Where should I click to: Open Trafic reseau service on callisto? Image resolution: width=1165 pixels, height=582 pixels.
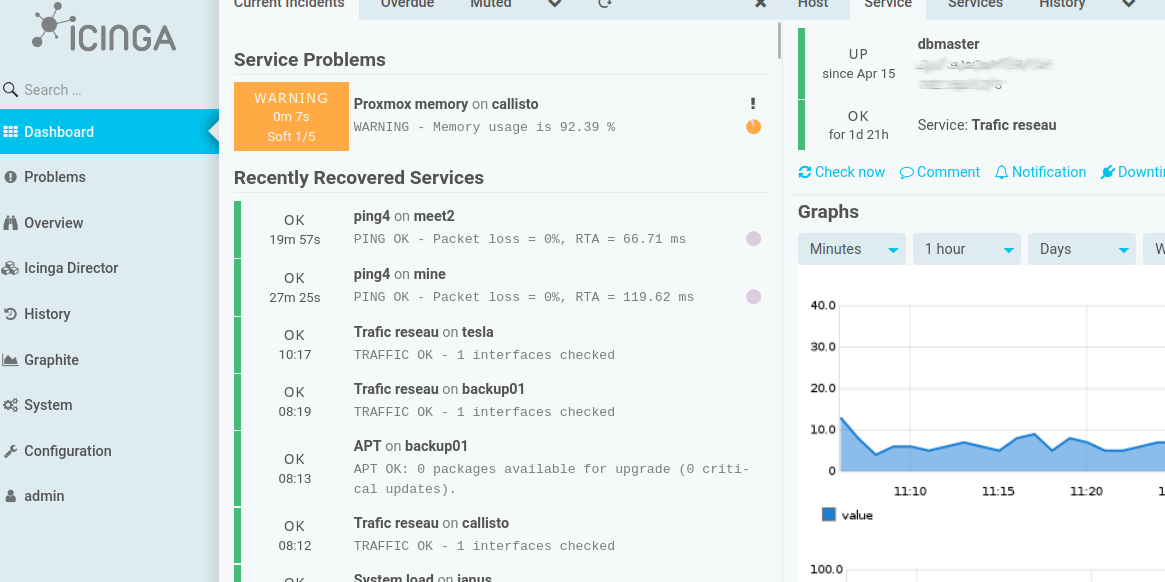coord(396,523)
